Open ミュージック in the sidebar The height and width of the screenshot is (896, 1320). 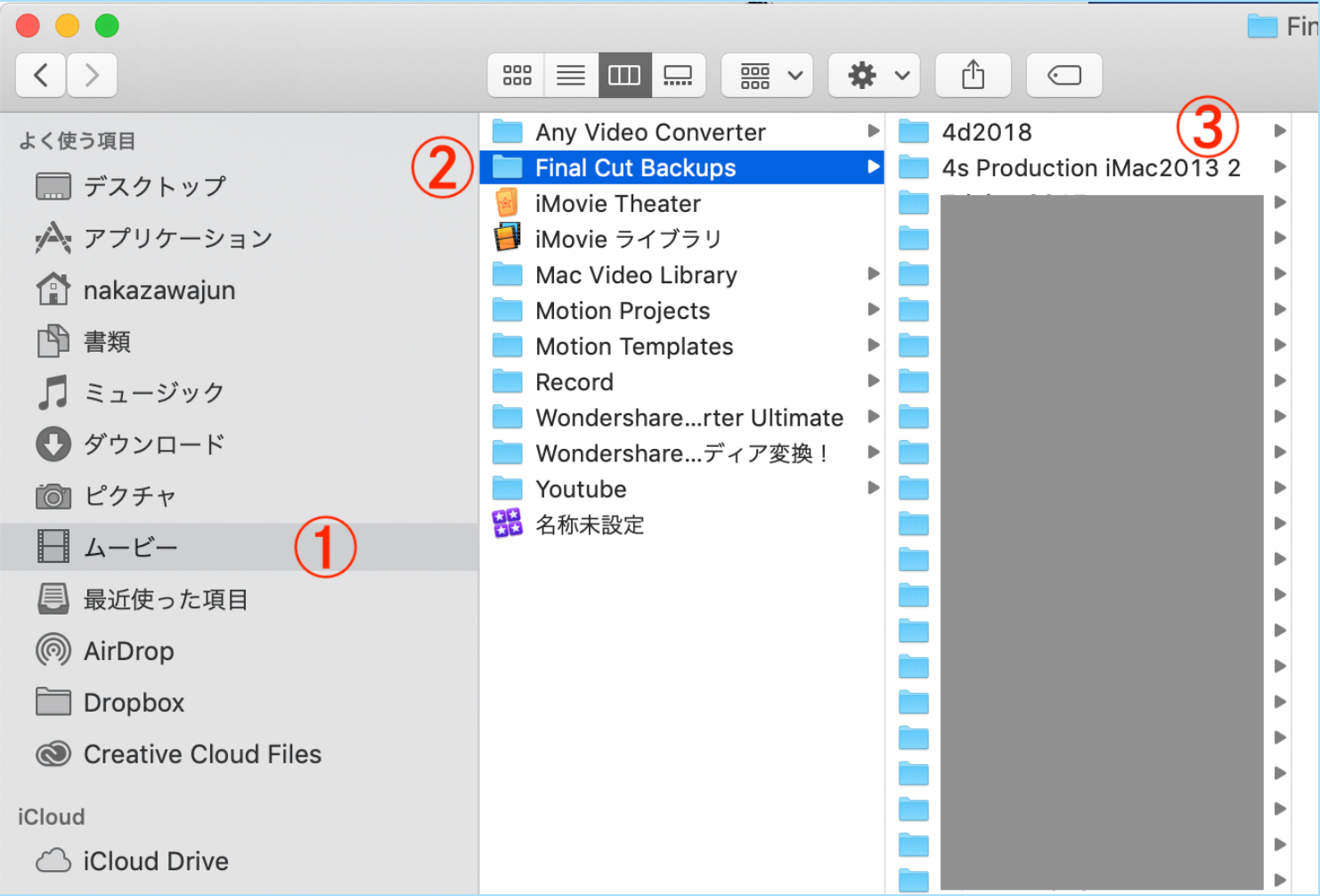click(x=240, y=393)
